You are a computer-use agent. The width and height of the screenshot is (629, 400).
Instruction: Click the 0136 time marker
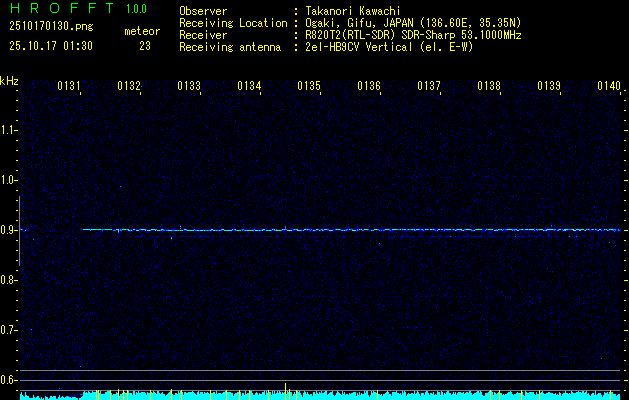click(369, 86)
